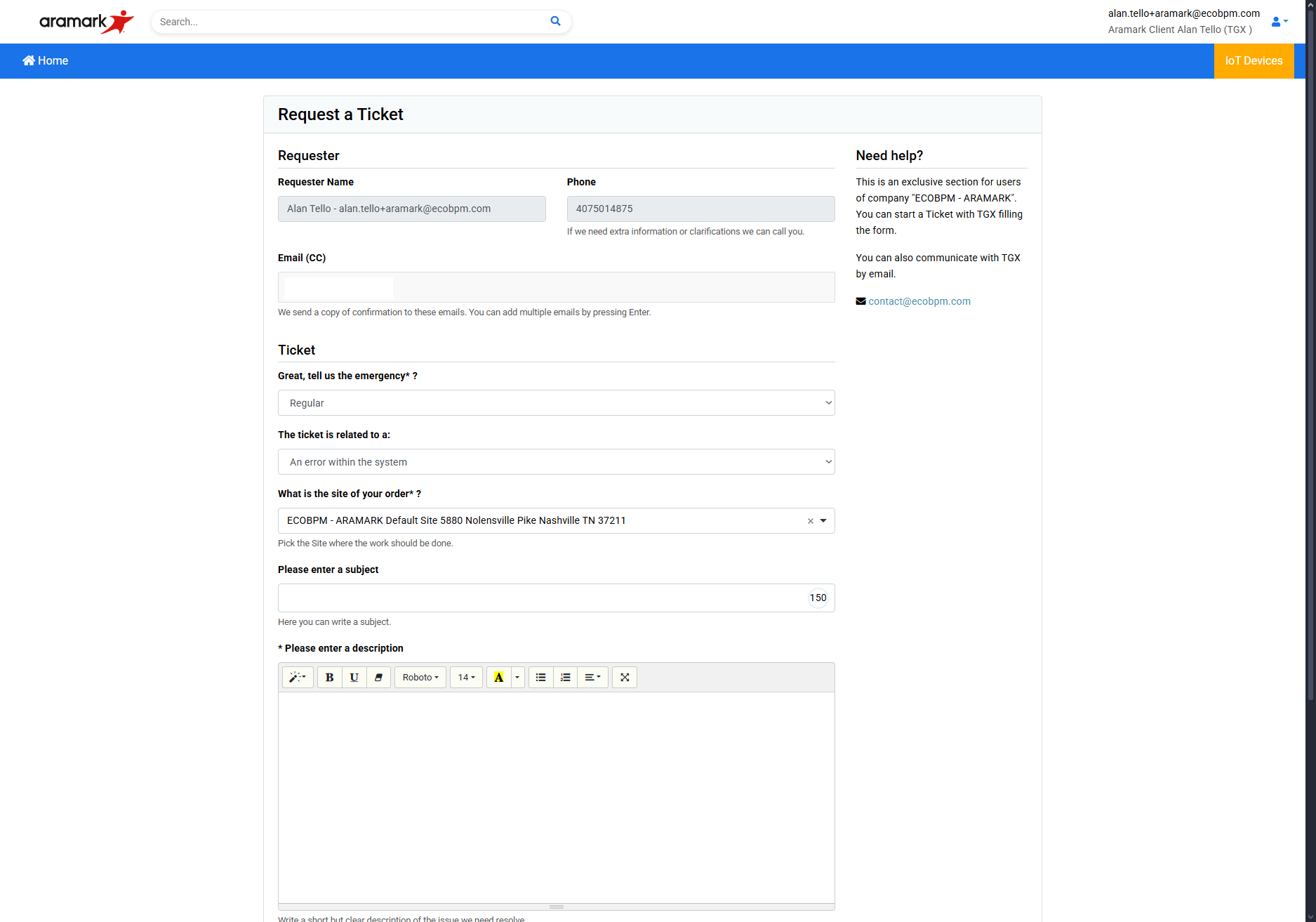Focus the Search text field
1316x922 pixels.
[x=351, y=22]
